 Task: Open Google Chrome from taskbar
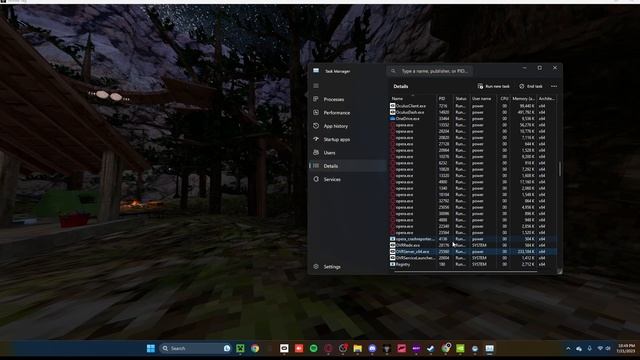coord(255,348)
